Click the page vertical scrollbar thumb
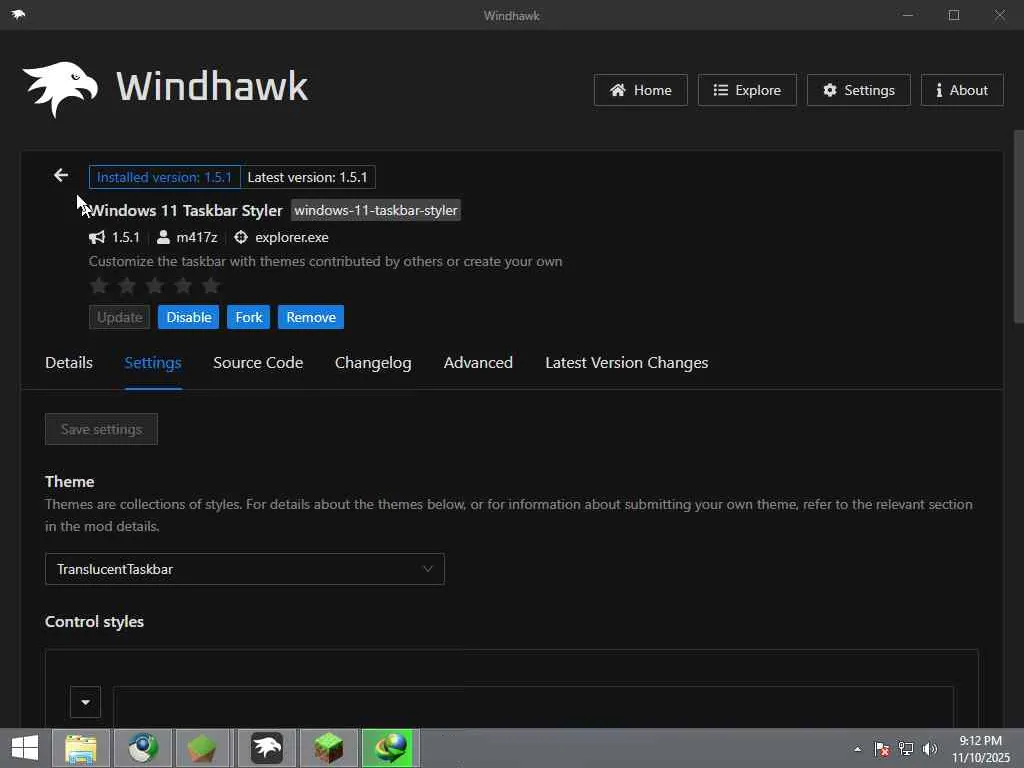Viewport: 1024px width, 768px height. pyautogui.click(x=1018, y=227)
